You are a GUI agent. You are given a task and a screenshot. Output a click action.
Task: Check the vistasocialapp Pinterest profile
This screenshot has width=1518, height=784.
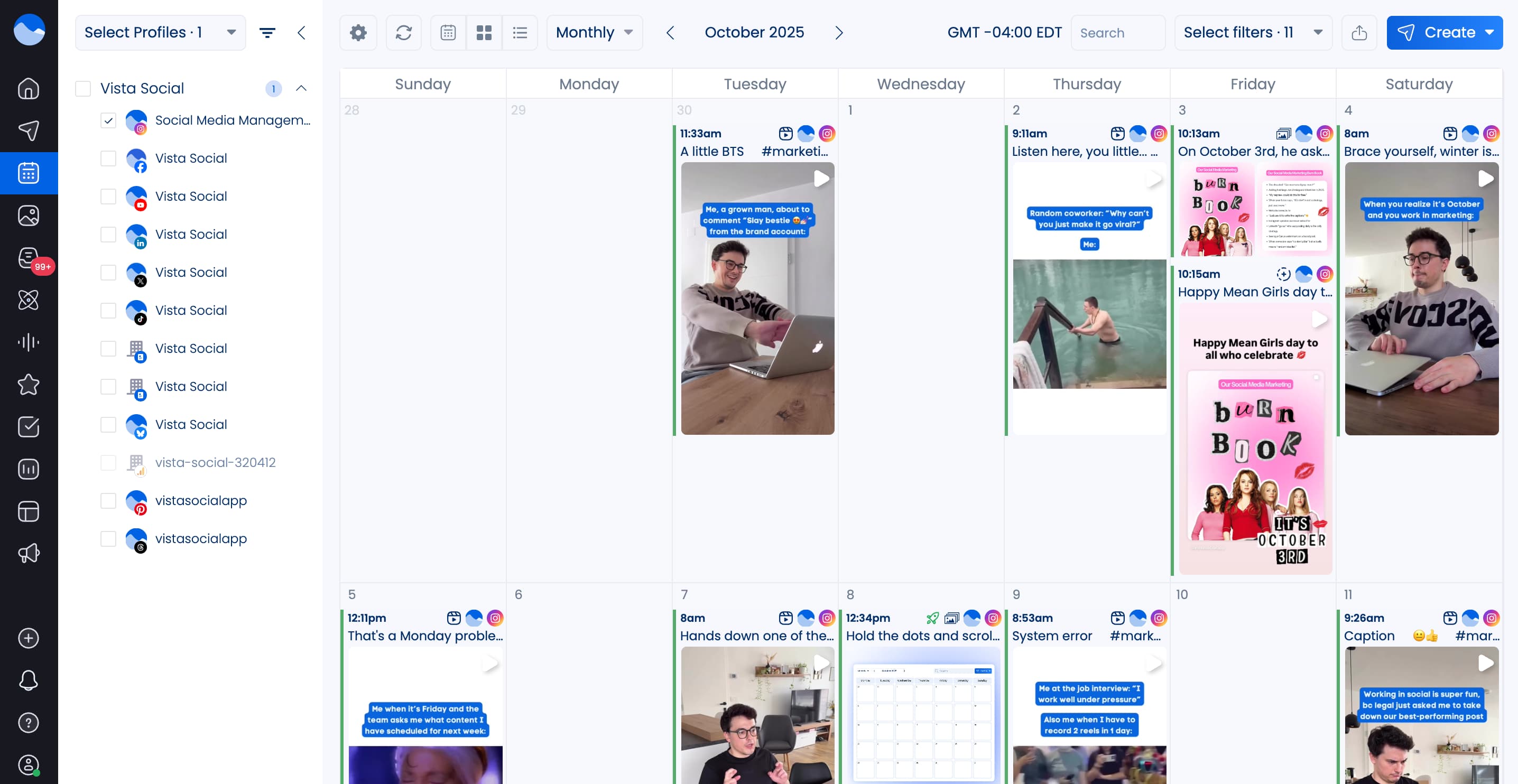pyautogui.click(x=108, y=501)
